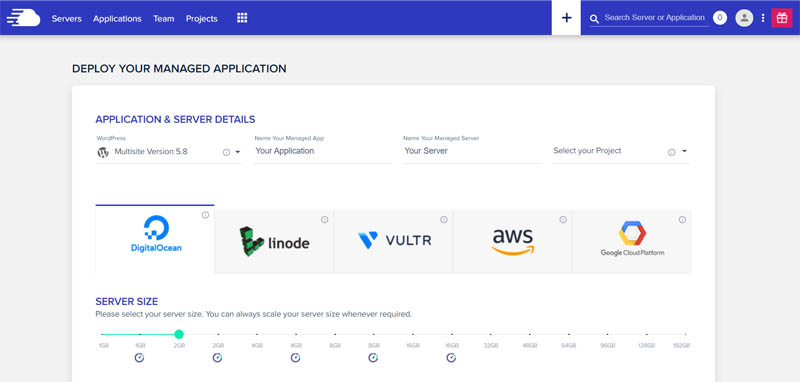Set server size slider to 32GB

[x=491, y=335]
